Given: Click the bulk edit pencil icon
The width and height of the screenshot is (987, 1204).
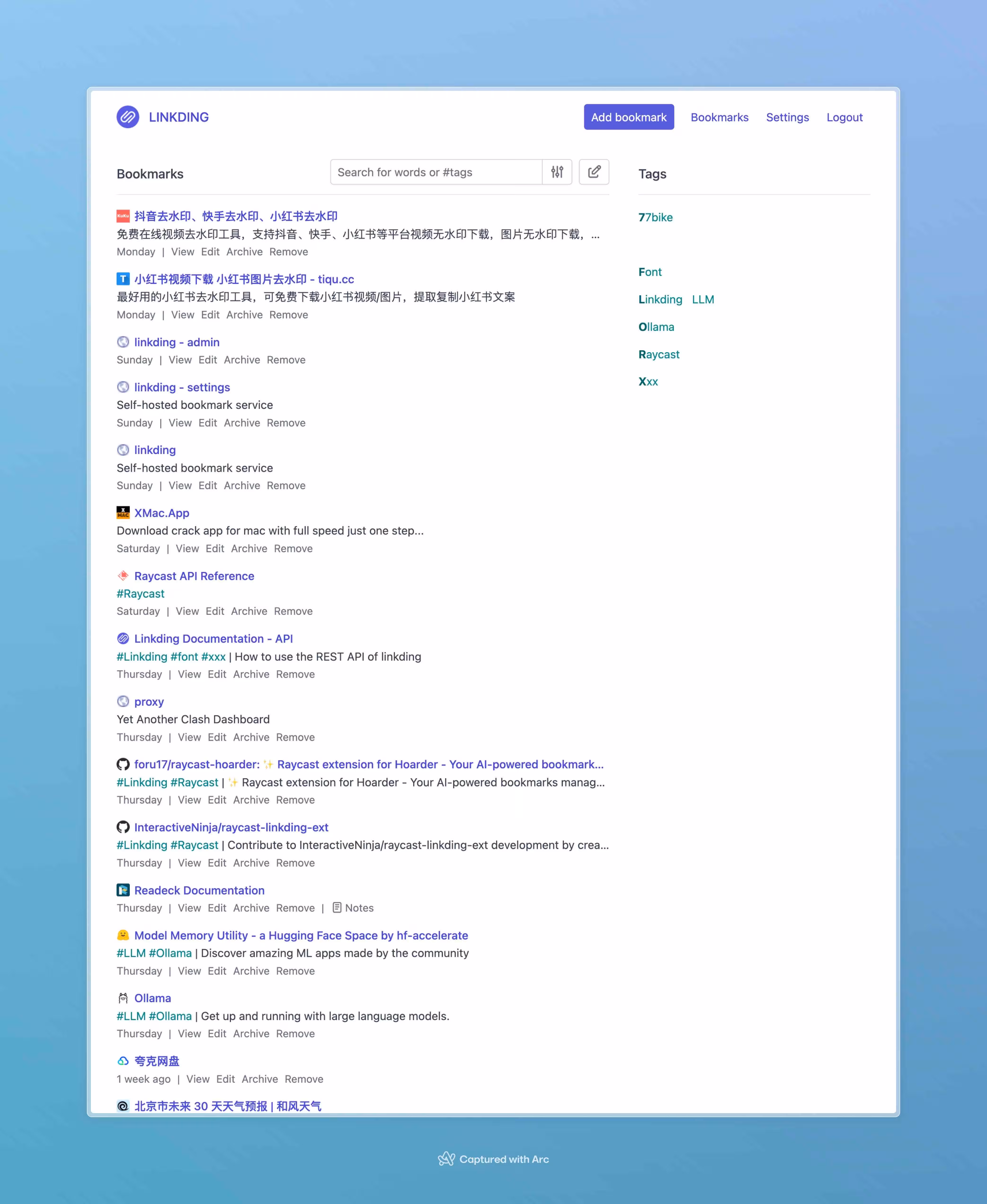Looking at the screenshot, I should 594,172.
